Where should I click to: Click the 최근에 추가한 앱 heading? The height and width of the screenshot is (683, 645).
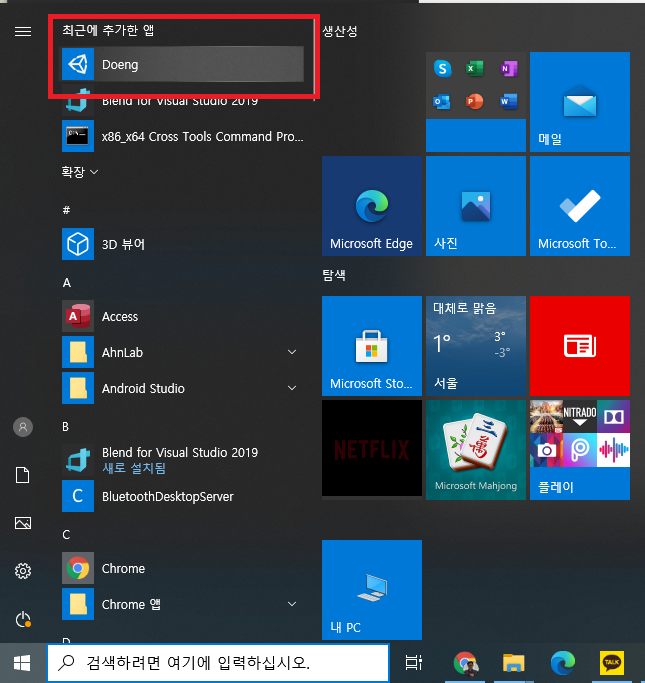108,30
